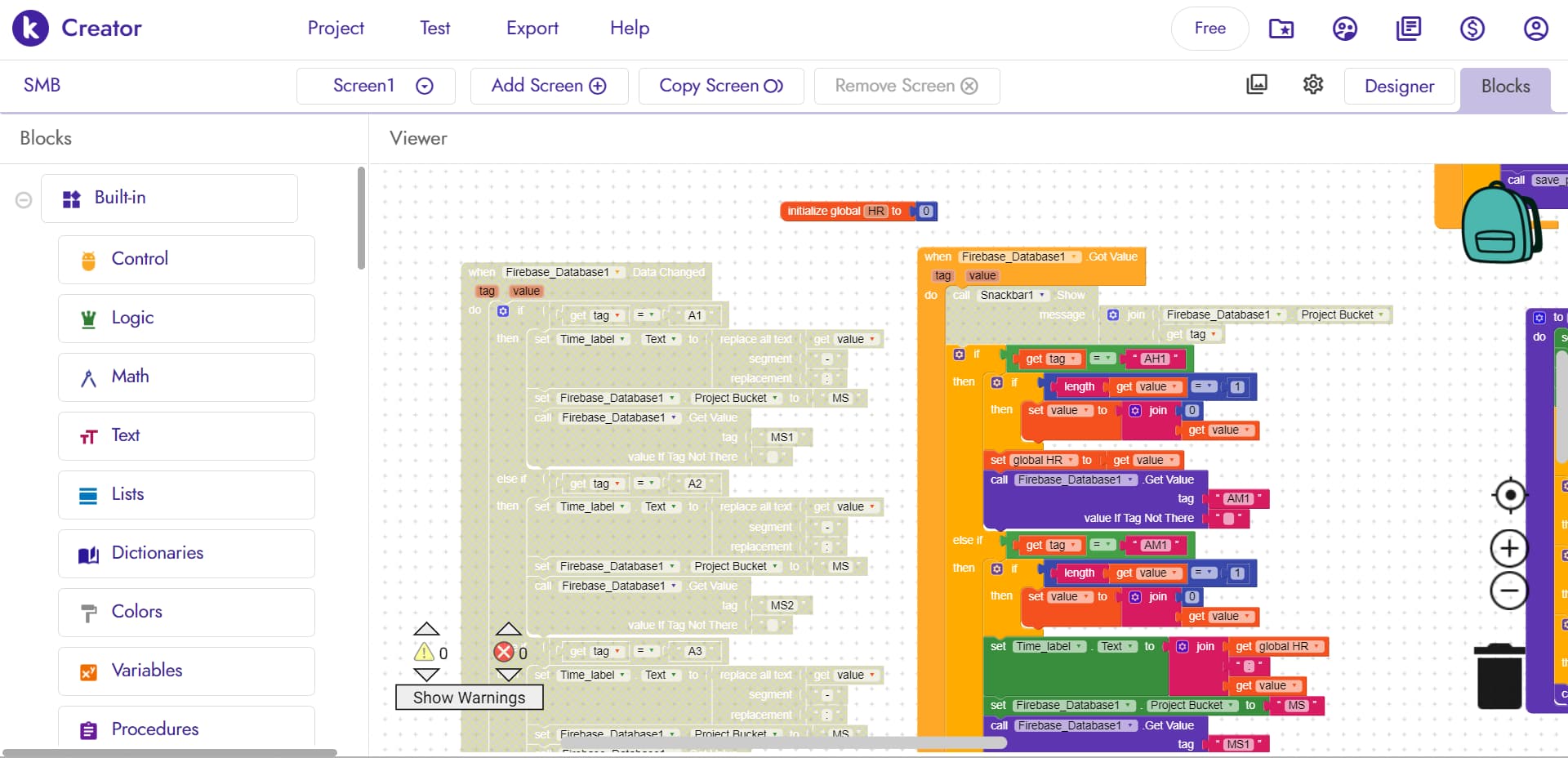This screenshot has width=1568, height=758.
Task: Open the assets media icon
Action: click(x=1257, y=85)
